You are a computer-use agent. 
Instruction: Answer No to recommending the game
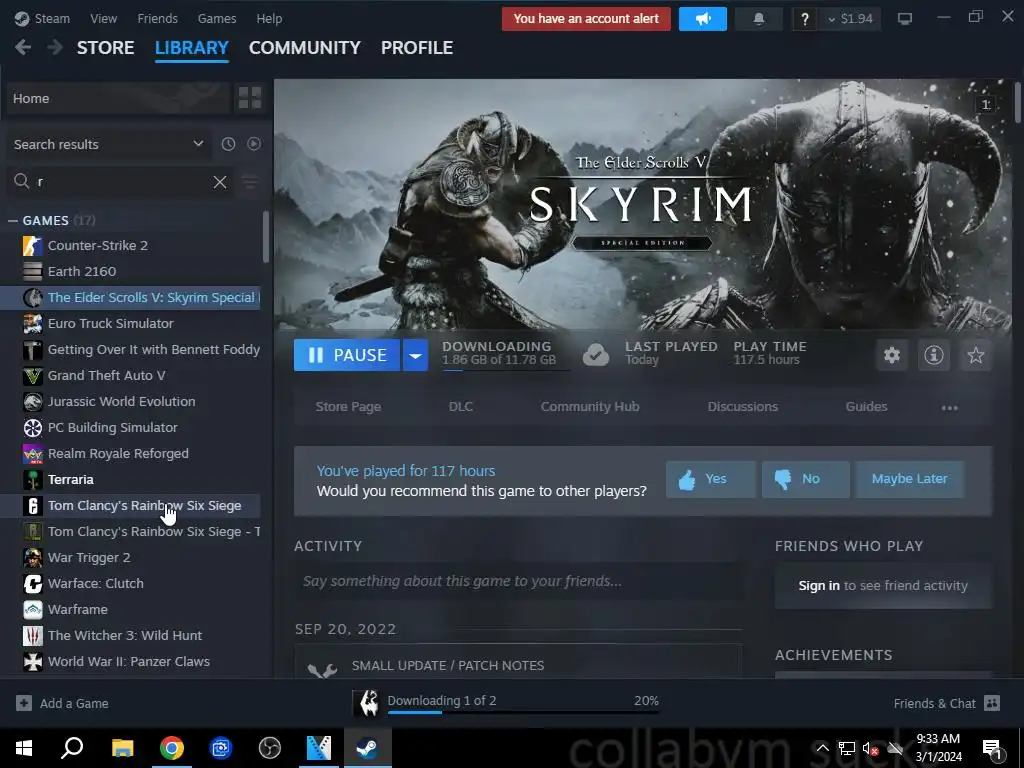(x=805, y=479)
